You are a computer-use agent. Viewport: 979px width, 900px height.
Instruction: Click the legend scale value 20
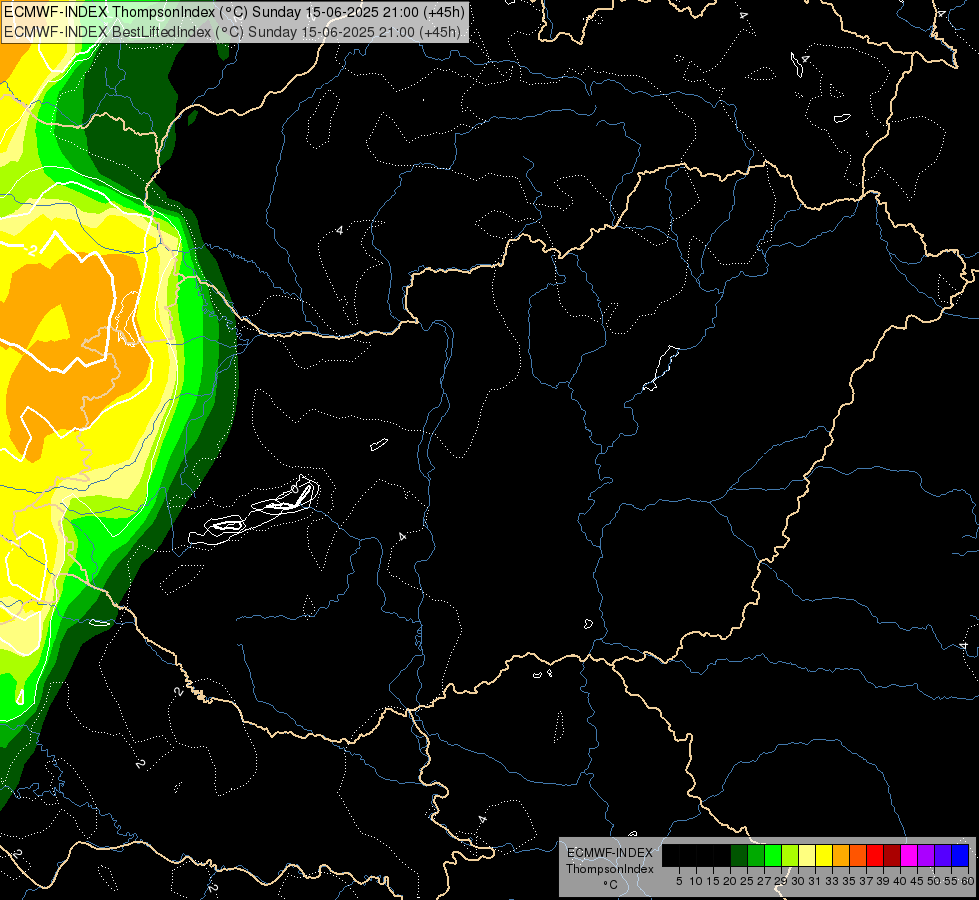(730, 881)
